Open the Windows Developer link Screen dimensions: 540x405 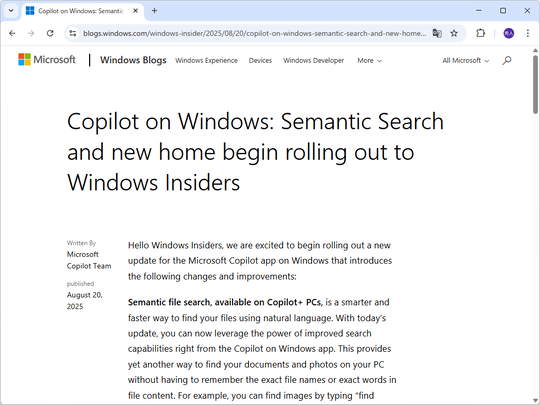[313, 61]
